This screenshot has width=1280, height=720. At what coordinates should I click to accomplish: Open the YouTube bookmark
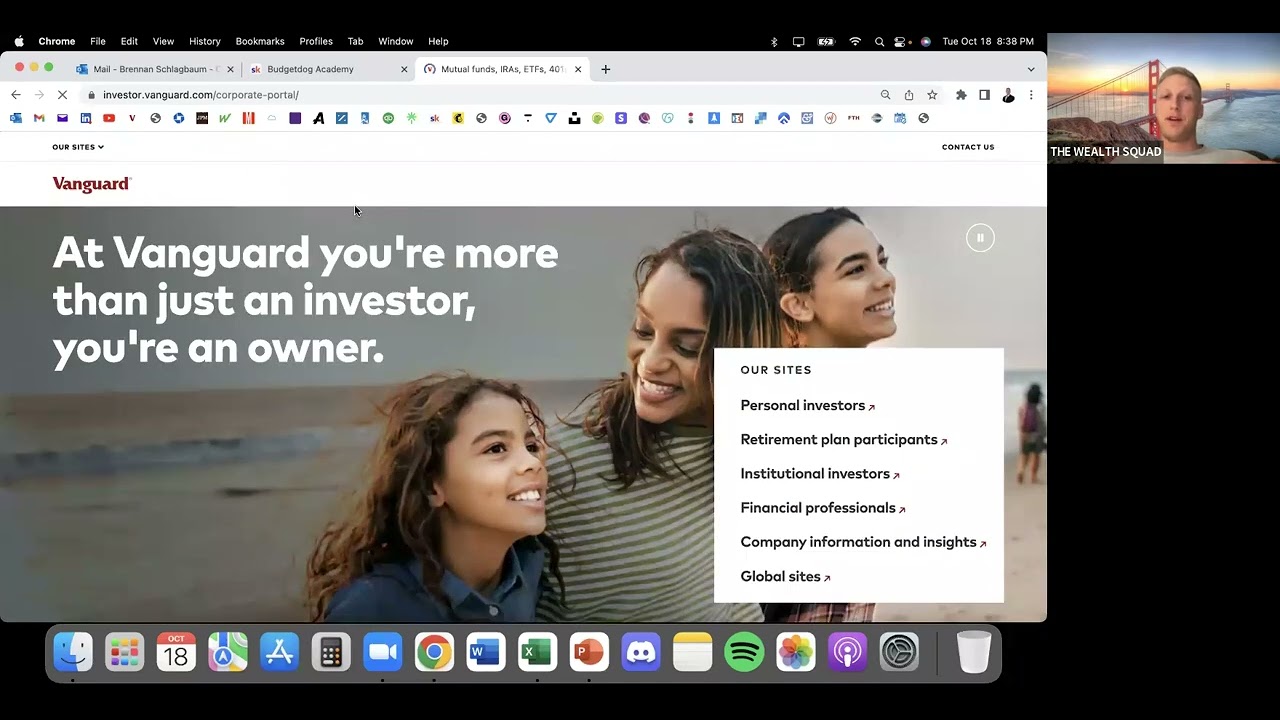109,118
